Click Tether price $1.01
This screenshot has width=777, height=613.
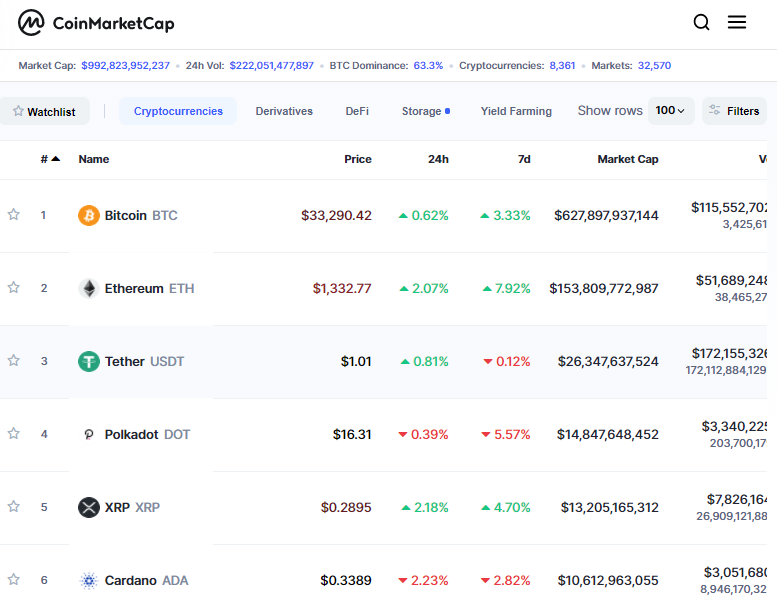(x=356, y=361)
